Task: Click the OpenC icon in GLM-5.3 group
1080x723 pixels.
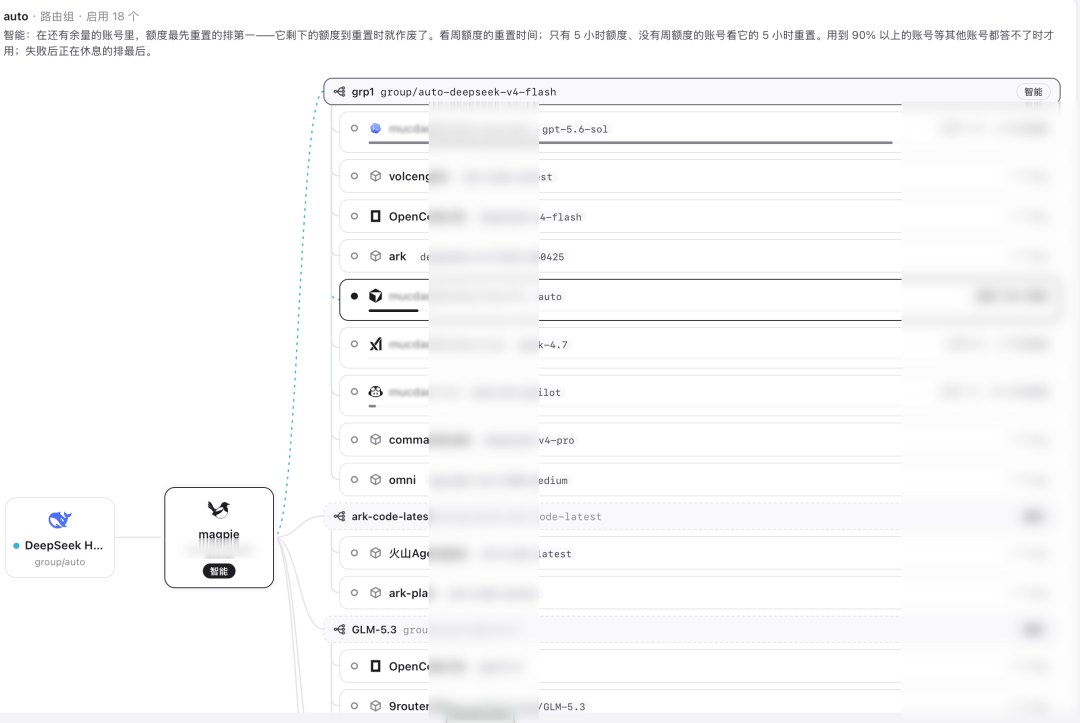Action: point(375,666)
